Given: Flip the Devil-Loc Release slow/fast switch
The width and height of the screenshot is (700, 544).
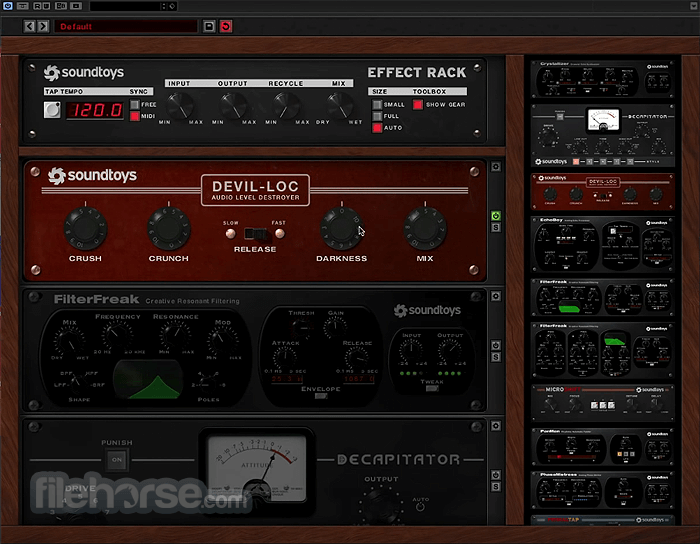Looking at the screenshot, I should (x=255, y=233).
